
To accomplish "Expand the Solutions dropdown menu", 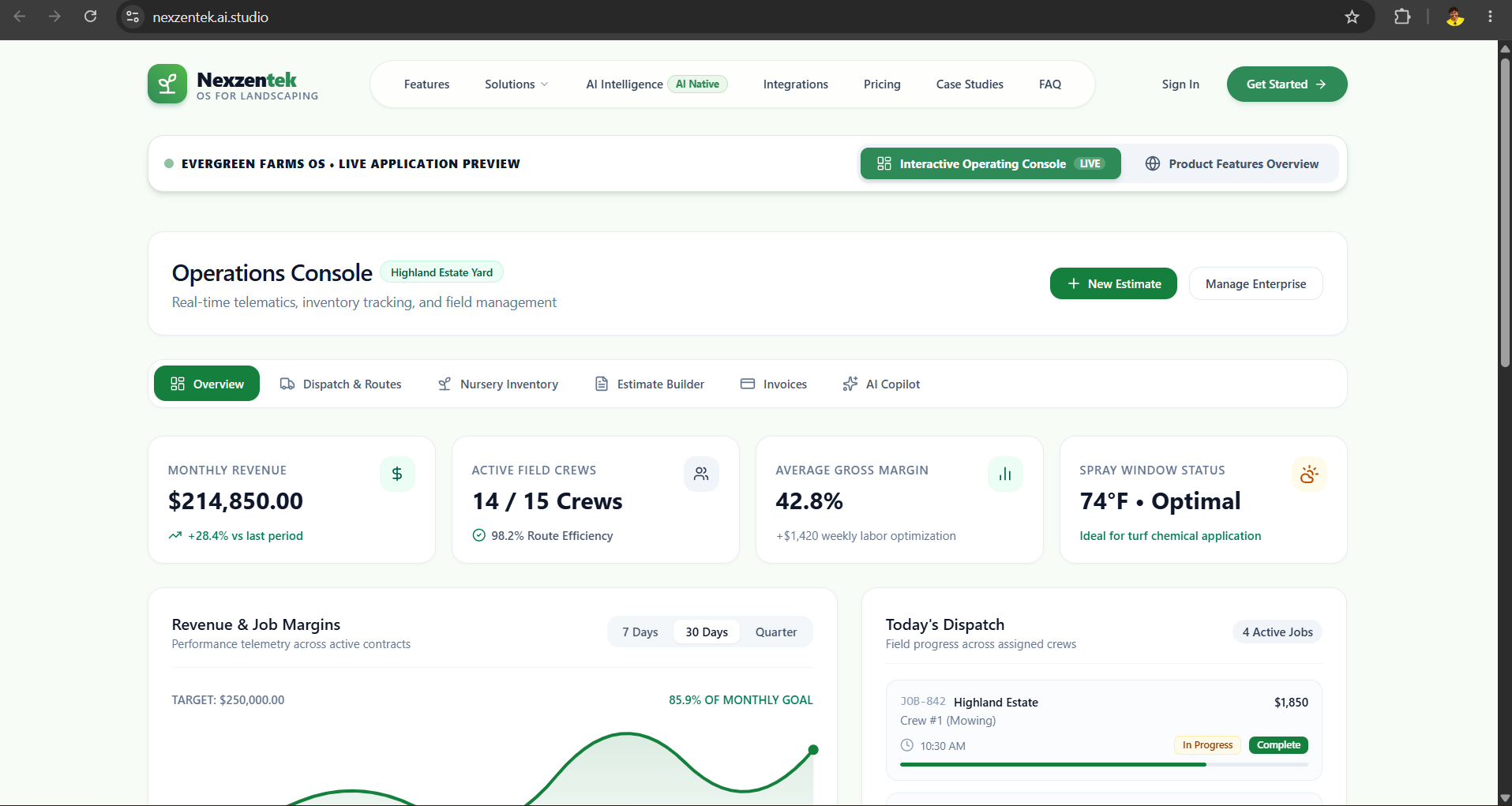I will pos(516,84).
